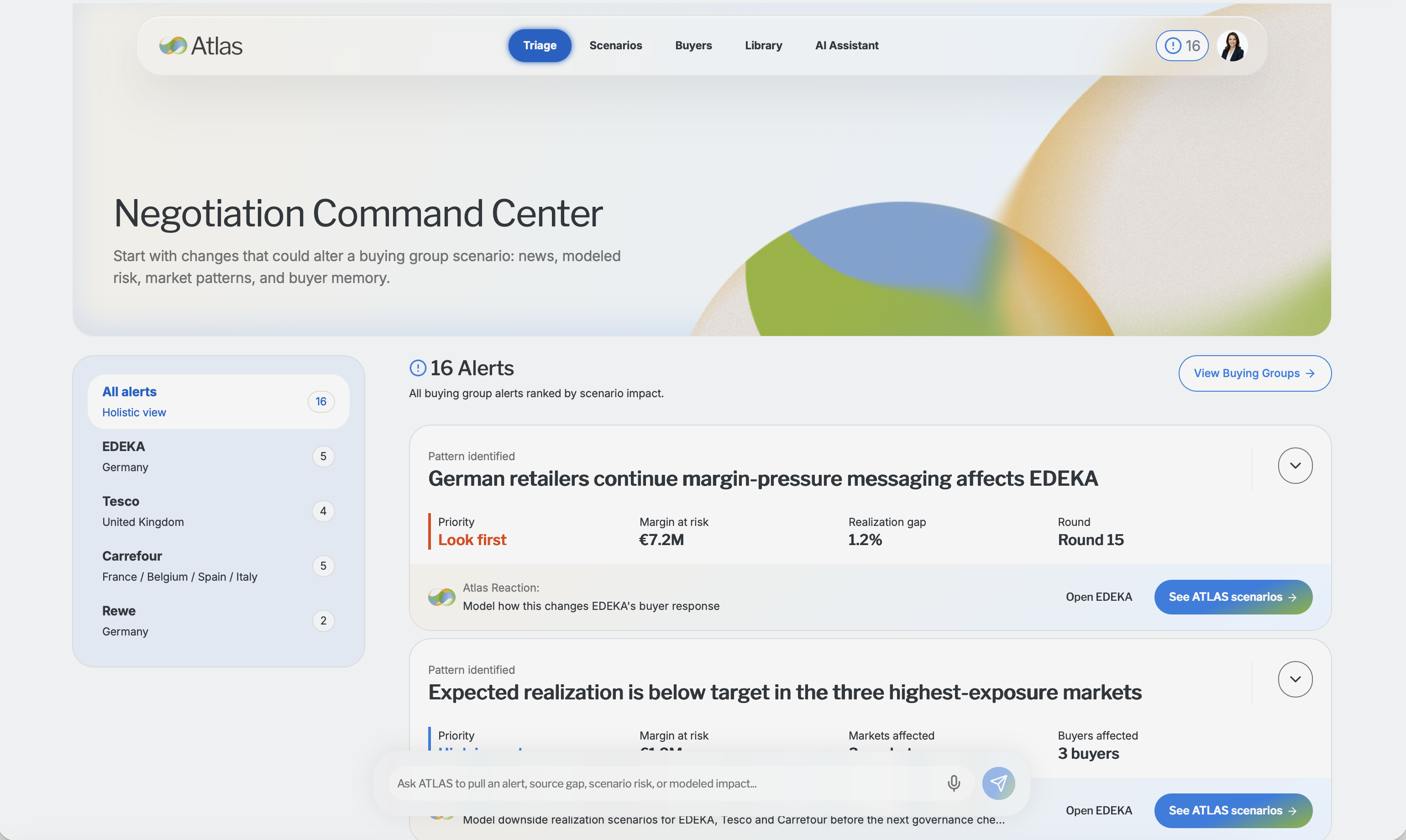
Task: Click the alert icon beside 16 Alerts heading
Action: pos(418,368)
